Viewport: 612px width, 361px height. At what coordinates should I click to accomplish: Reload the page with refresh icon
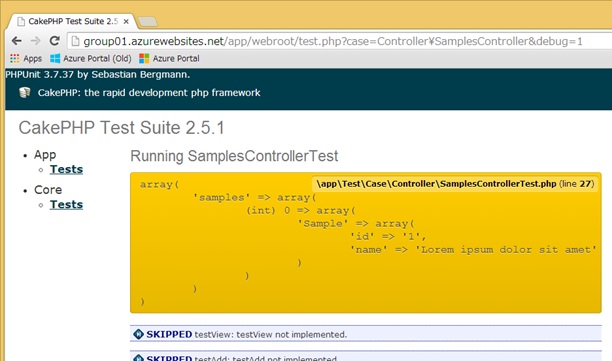pos(55,41)
